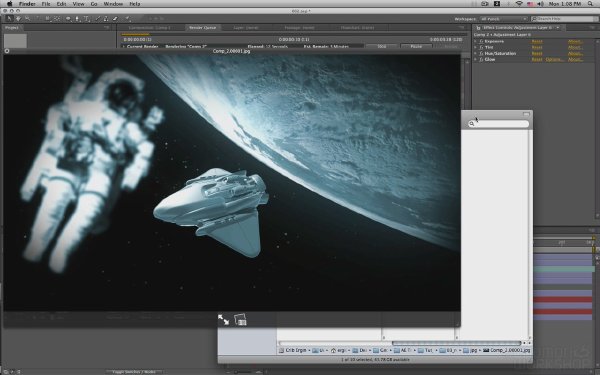The height and width of the screenshot is (375, 600).
Task: Click the Finder window search field
Action: coord(498,124)
